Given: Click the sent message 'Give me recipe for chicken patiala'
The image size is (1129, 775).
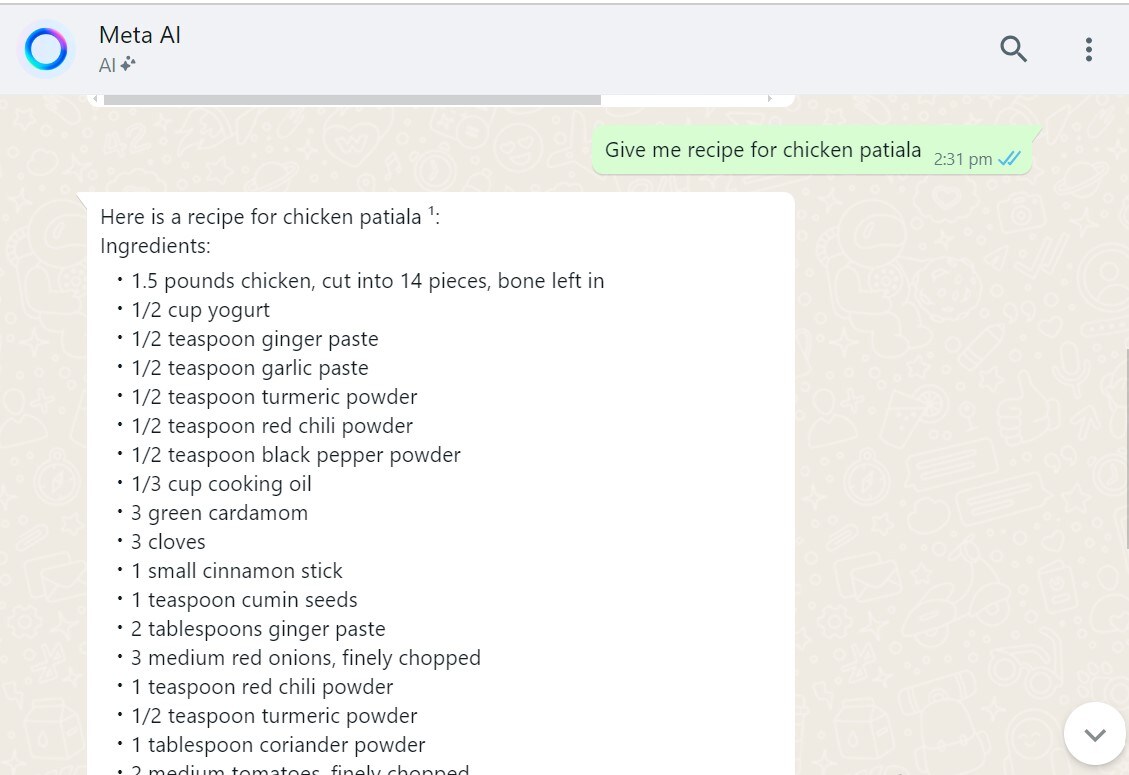Looking at the screenshot, I should coord(762,151).
